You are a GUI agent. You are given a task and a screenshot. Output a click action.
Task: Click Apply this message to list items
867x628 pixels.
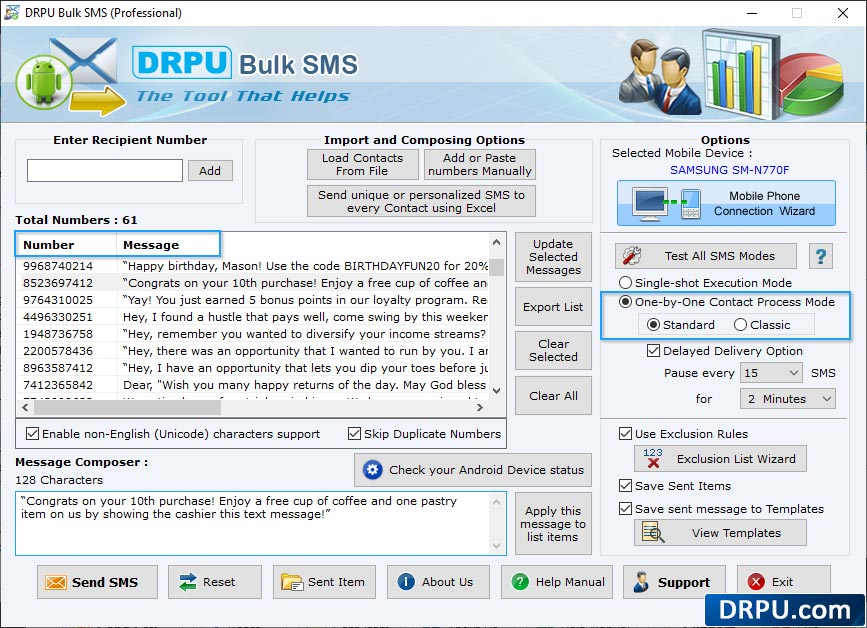[x=553, y=524]
